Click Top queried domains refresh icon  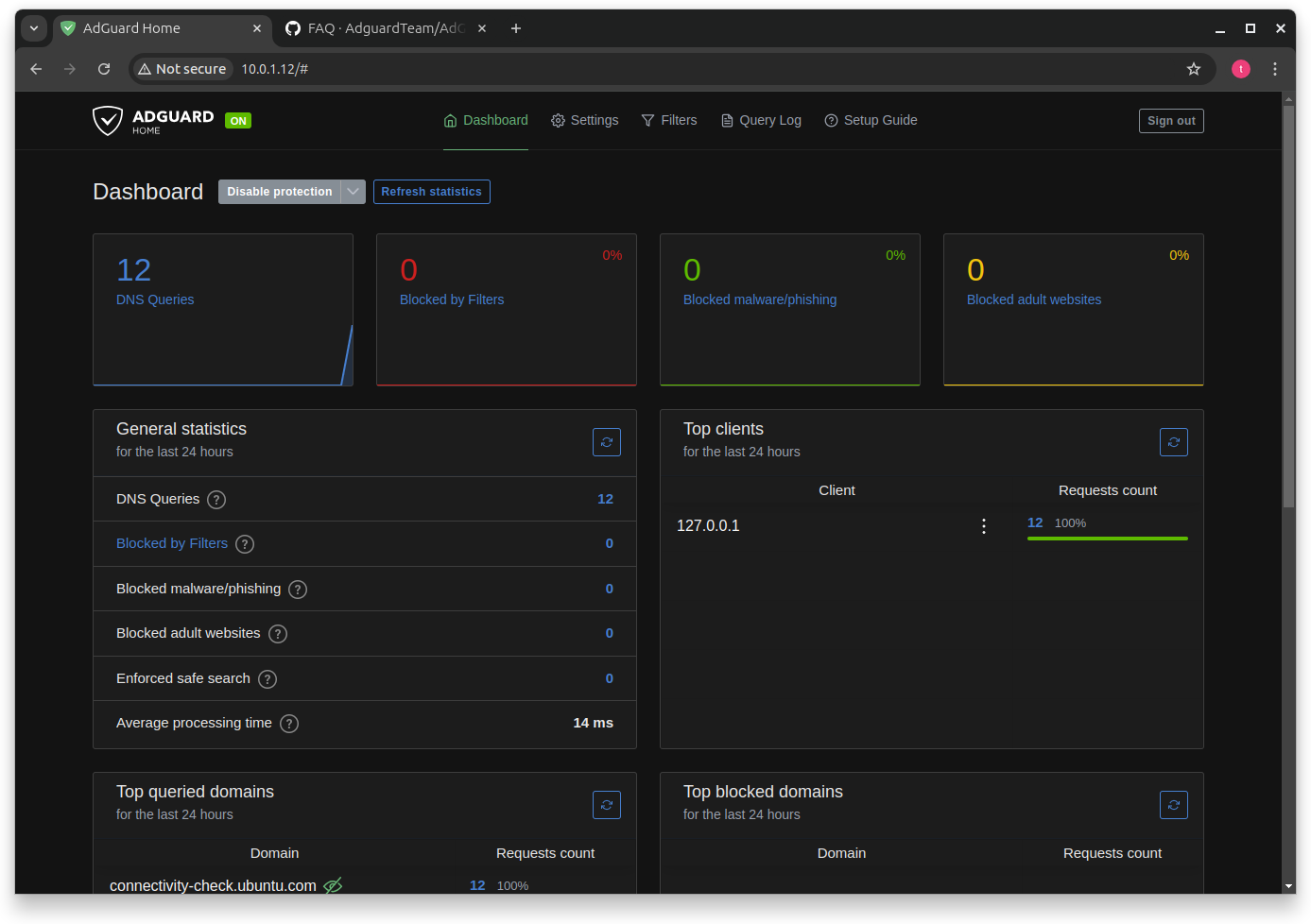(x=606, y=805)
